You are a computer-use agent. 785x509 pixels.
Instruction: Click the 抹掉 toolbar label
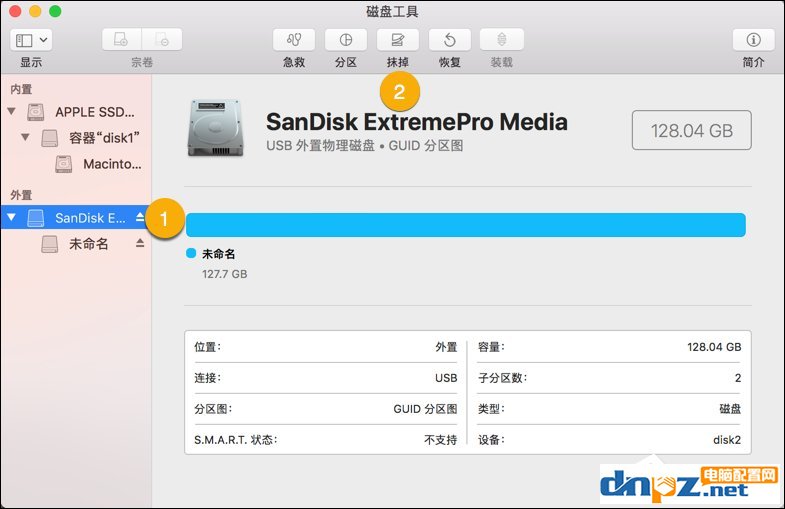(x=398, y=63)
